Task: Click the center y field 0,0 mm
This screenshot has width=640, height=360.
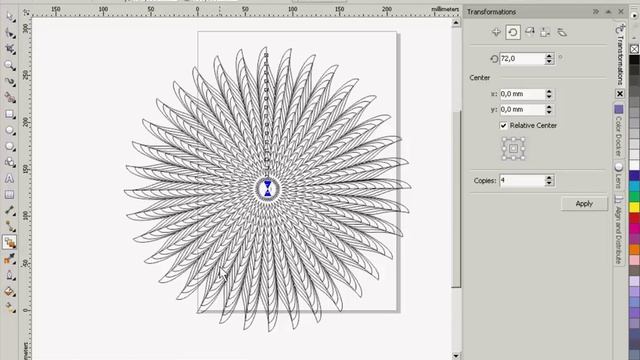Action: pos(522,109)
